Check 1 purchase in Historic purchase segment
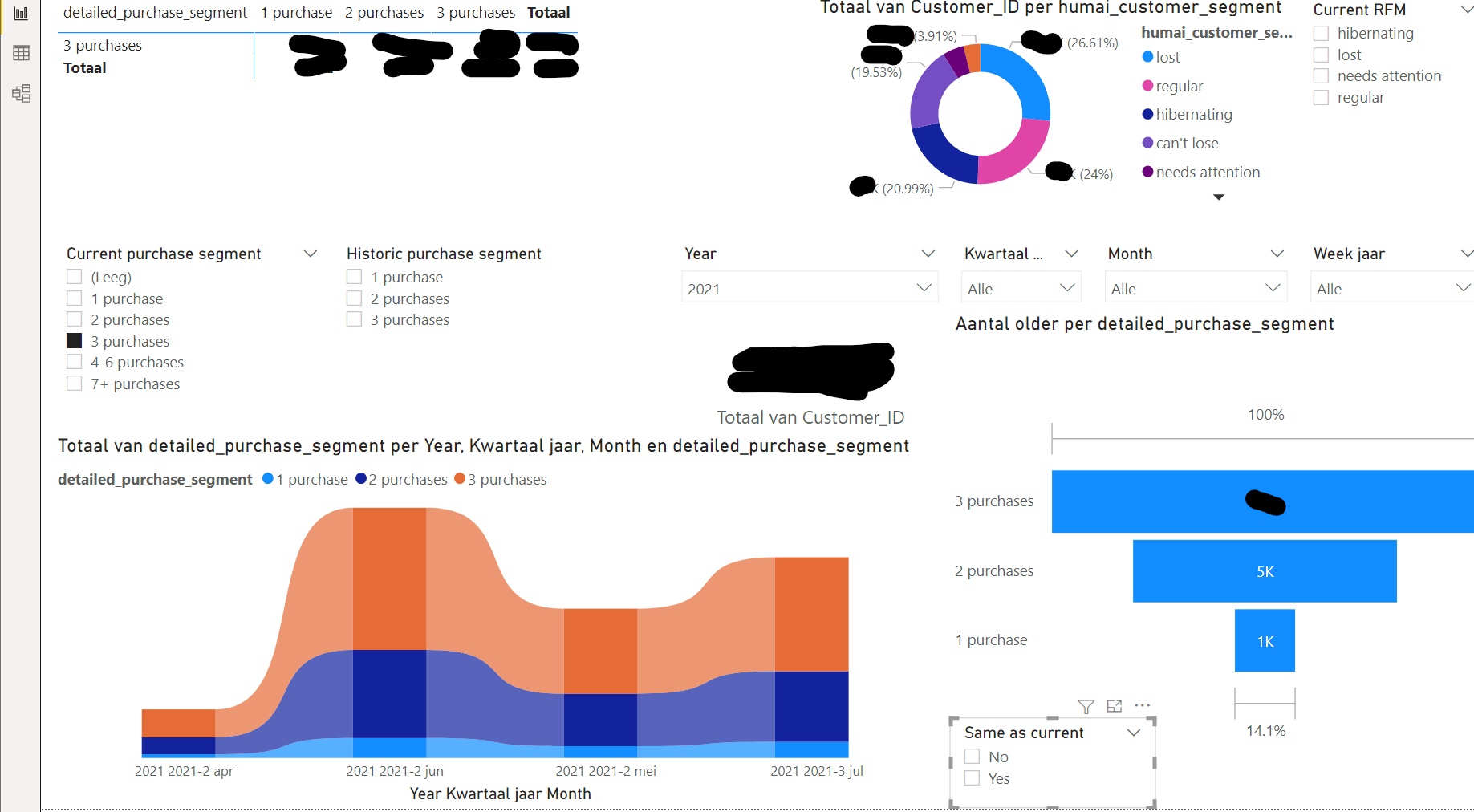 [x=354, y=277]
